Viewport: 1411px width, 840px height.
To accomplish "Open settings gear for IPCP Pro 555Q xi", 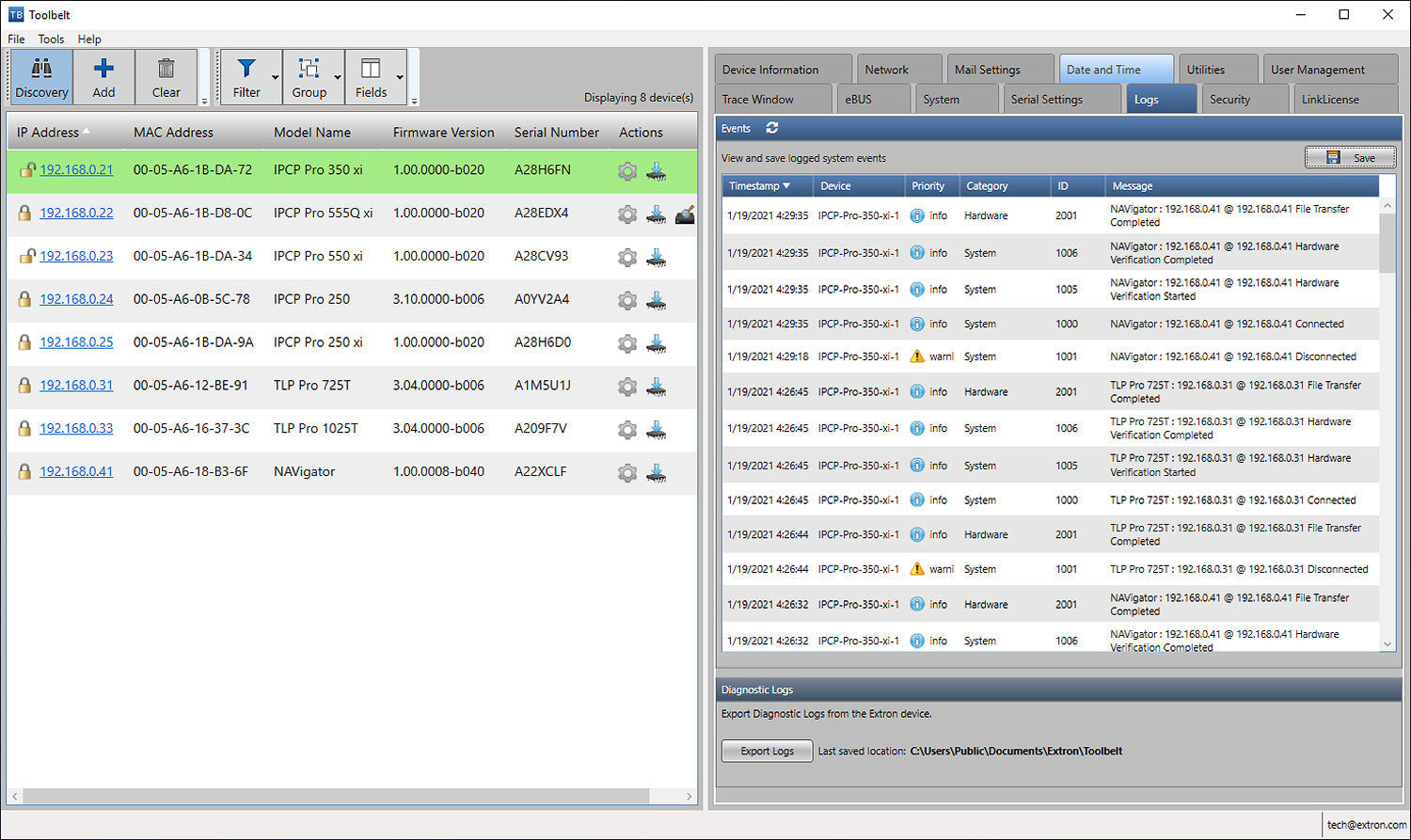I will point(627,214).
